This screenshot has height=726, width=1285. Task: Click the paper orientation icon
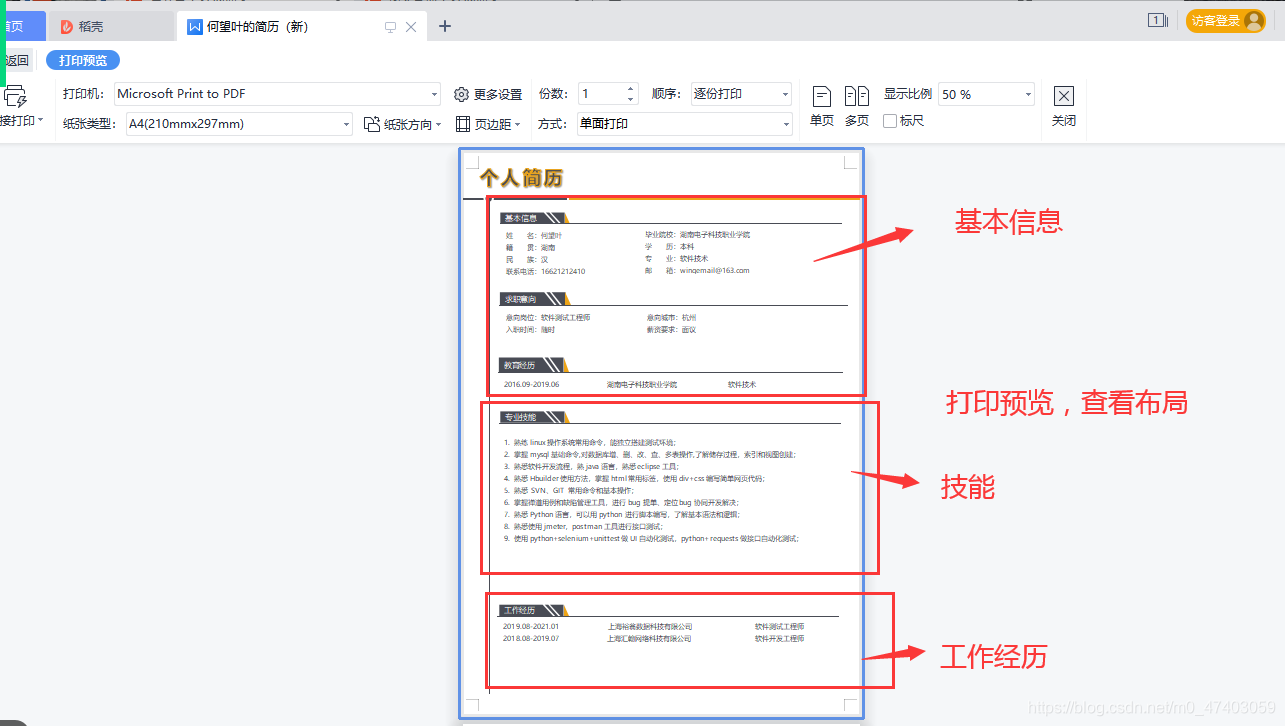click(x=371, y=124)
